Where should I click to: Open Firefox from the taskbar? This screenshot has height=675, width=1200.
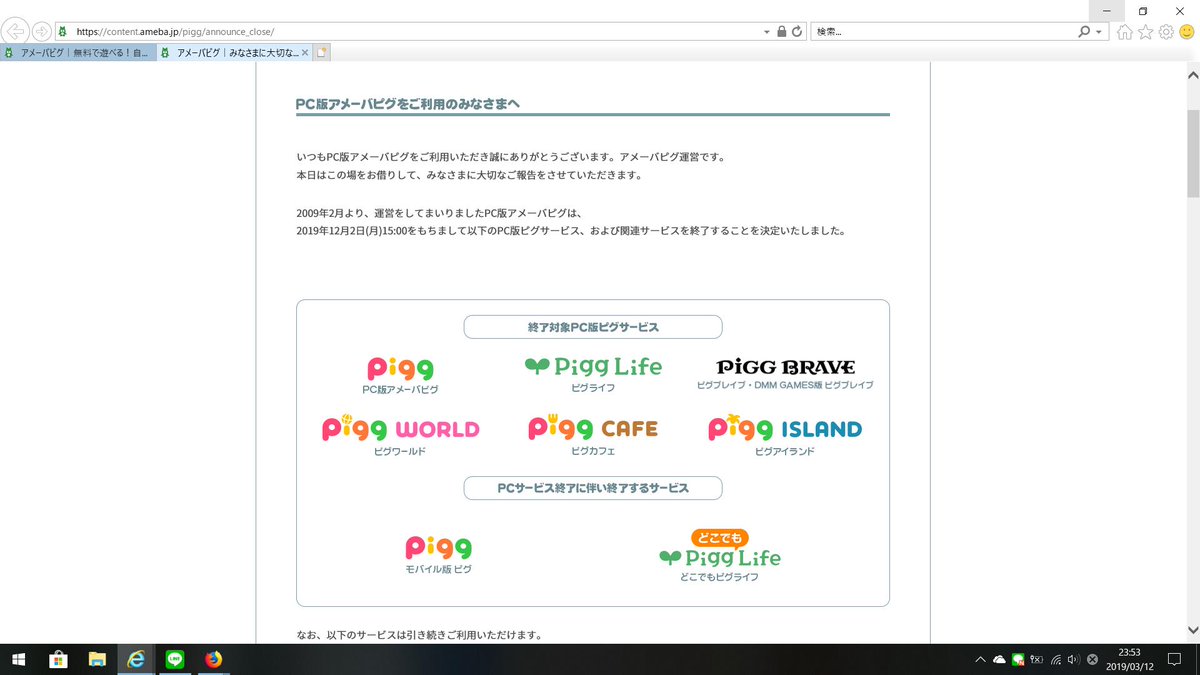coord(213,659)
